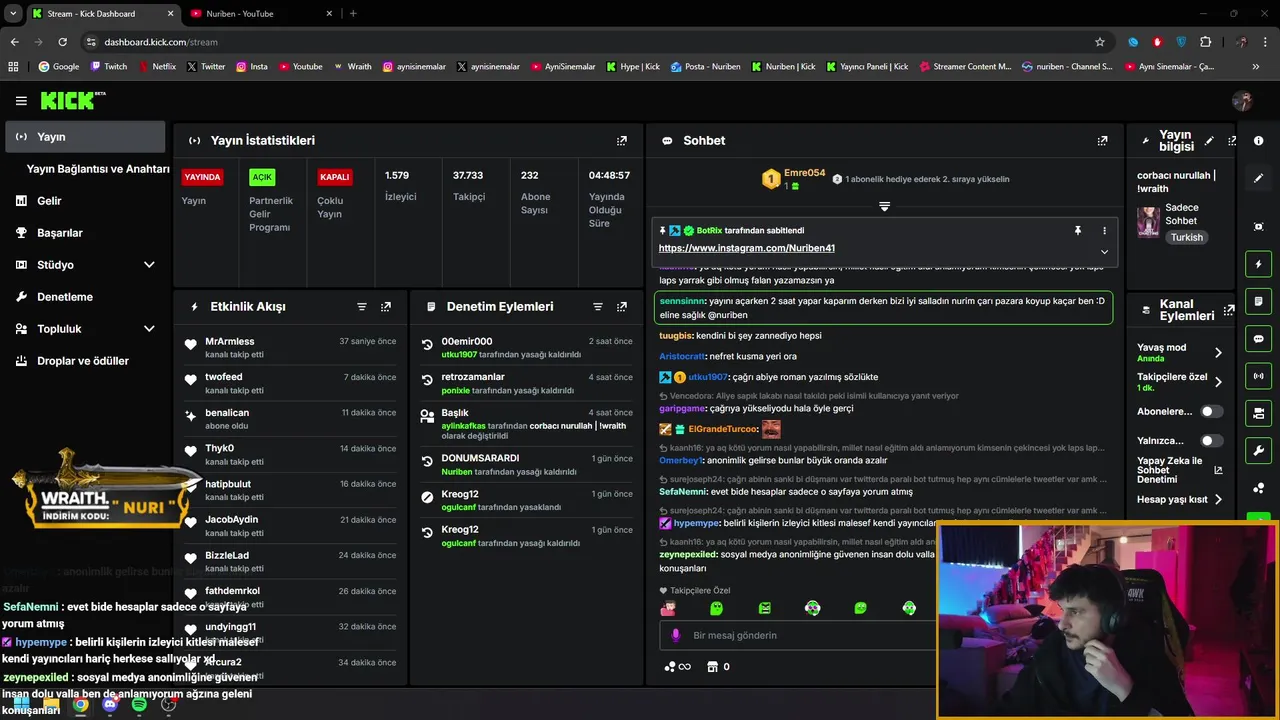The height and width of the screenshot is (720, 1280).
Task: Open the Twitch bookmark
Action: click(x=109, y=67)
